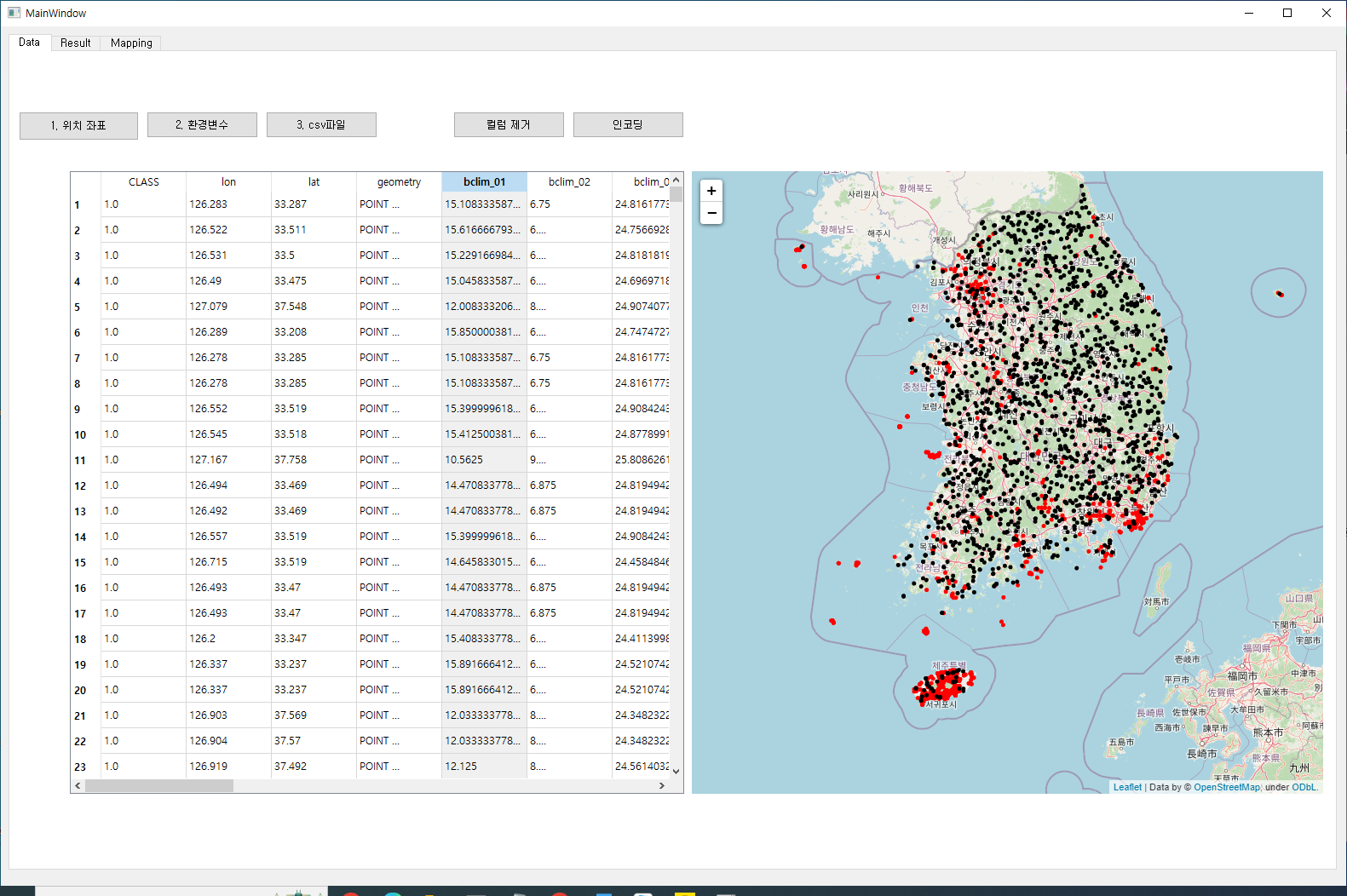1347x896 pixels.
Task: Select the geometry column header
Action: click(400, 182)
